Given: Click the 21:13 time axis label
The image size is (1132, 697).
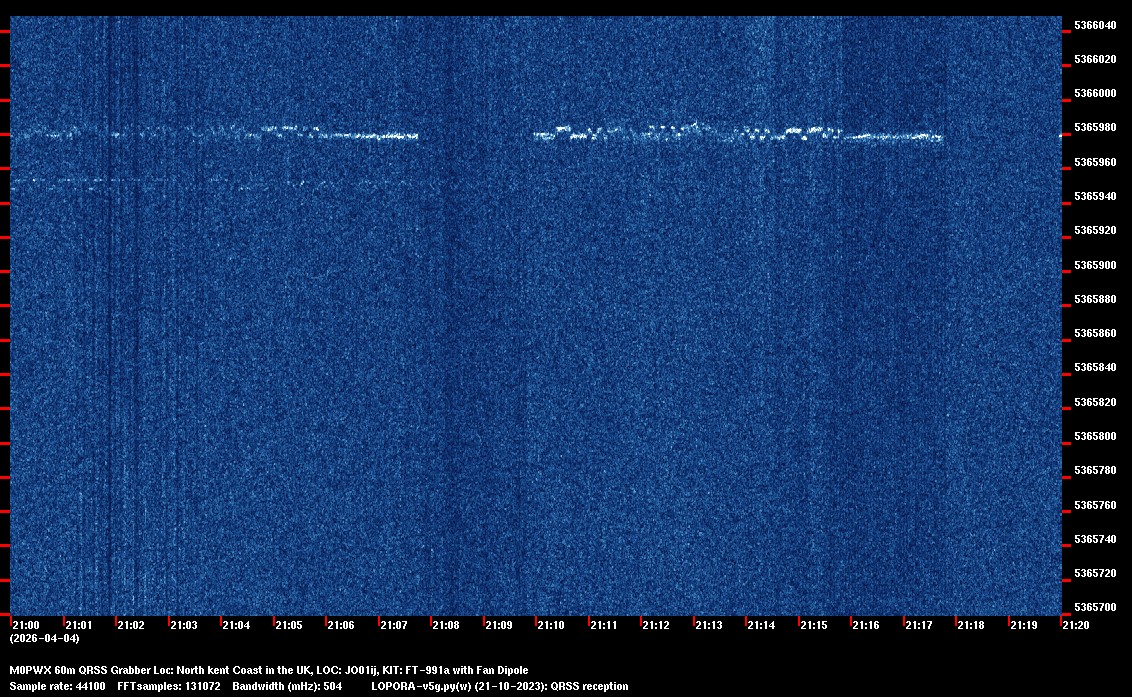Looking at the screenshot, I should [708, 625].
